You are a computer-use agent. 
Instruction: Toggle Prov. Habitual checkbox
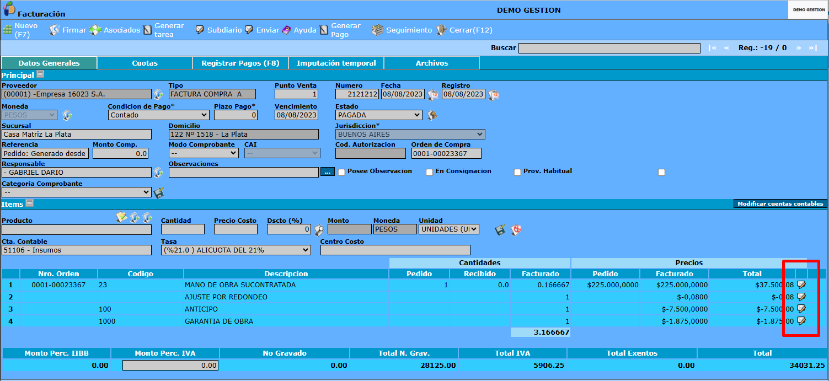(x=518, y=172)
